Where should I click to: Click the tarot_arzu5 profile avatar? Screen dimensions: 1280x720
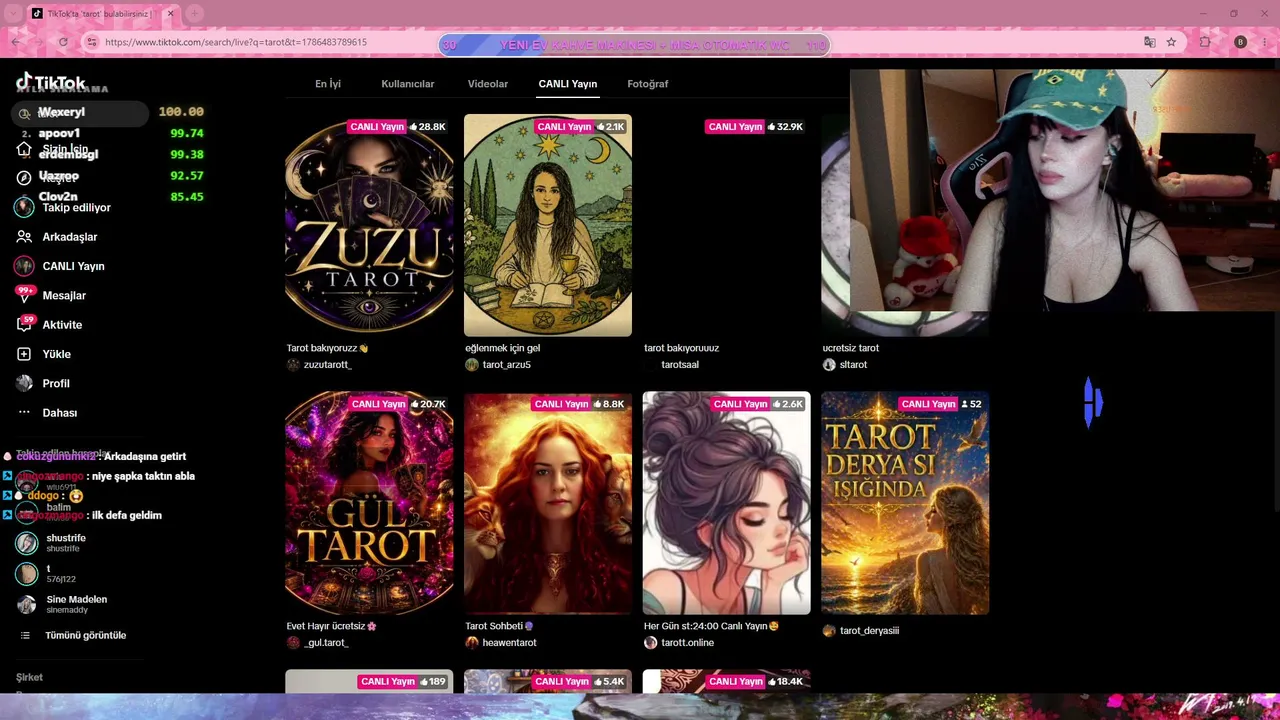pos(472,365)
